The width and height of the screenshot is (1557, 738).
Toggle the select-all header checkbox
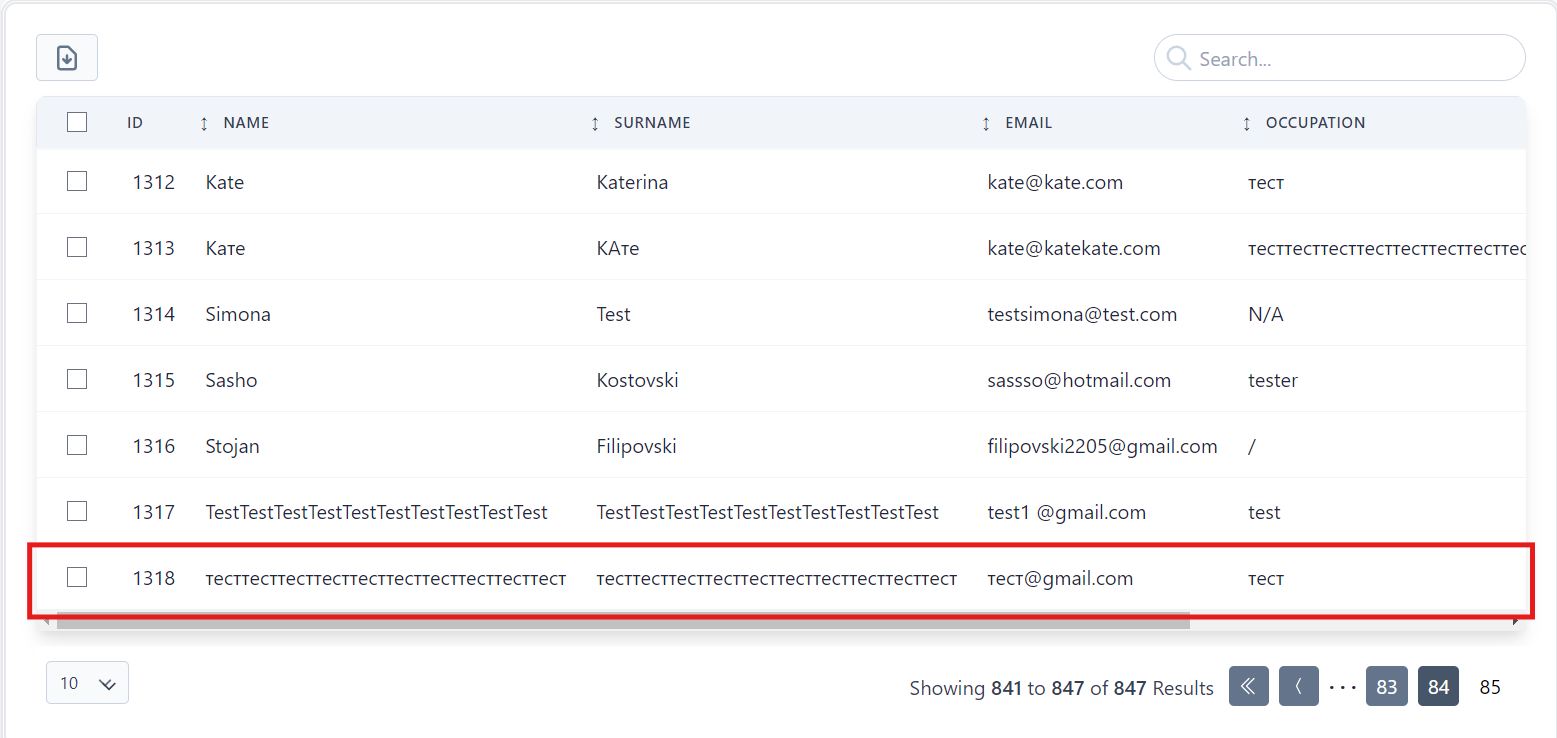(77, 122)
